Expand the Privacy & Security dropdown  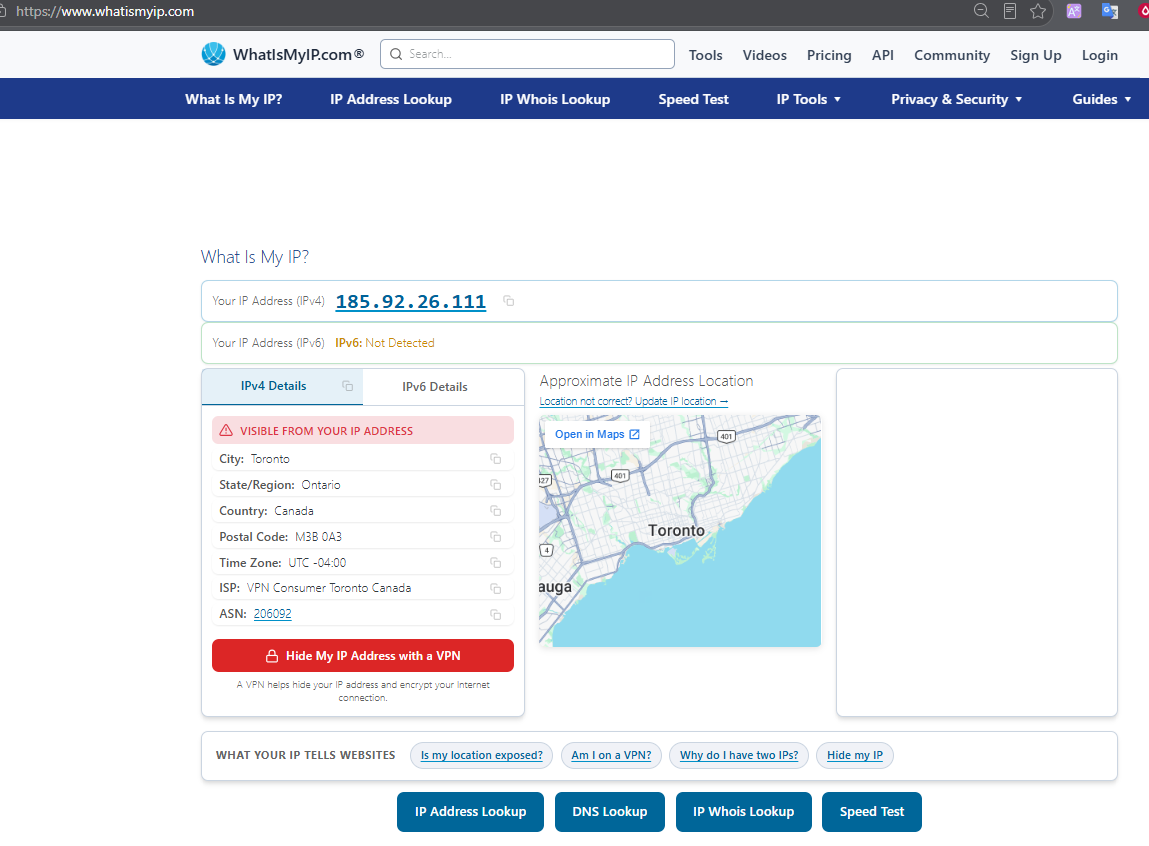click(x=956, y=99)
